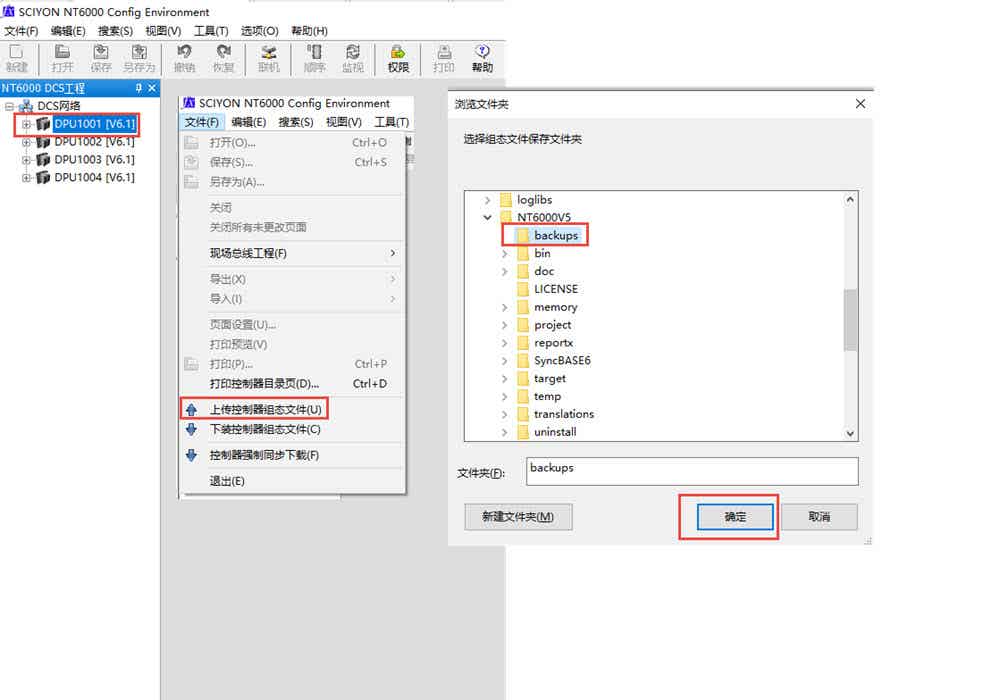
Task: Open the 权限 (Permissions) toolbar icon
Action: (398, 59)
